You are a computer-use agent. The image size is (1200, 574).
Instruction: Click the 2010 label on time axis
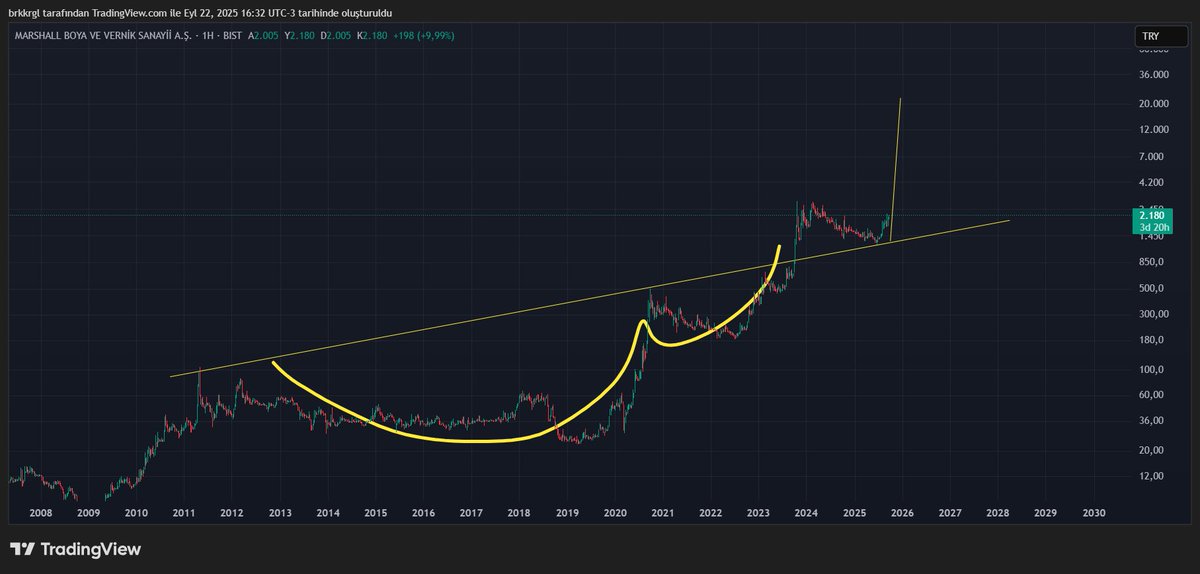click(x=136, y=512)
